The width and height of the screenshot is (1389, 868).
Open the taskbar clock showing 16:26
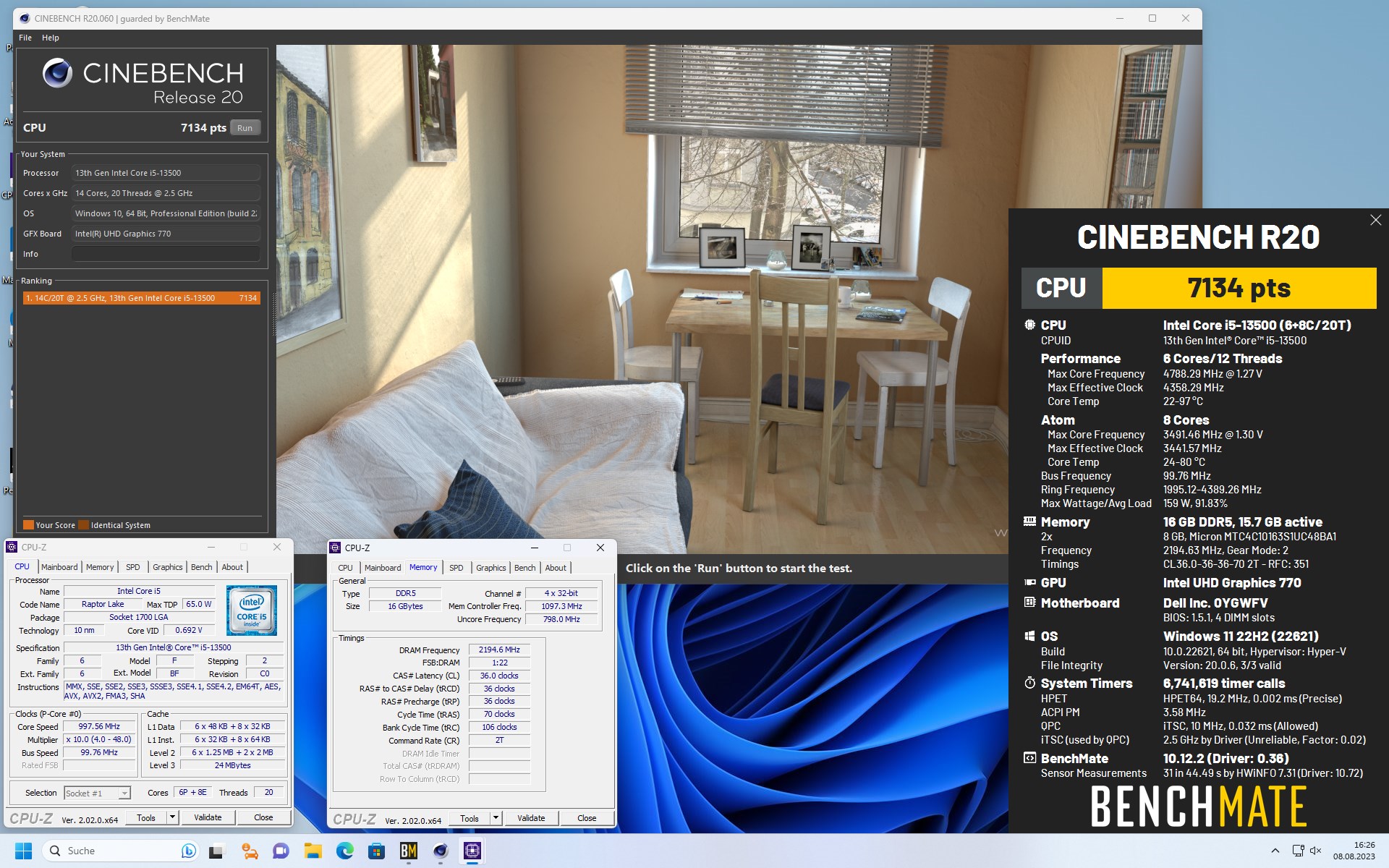[1354, 851]
